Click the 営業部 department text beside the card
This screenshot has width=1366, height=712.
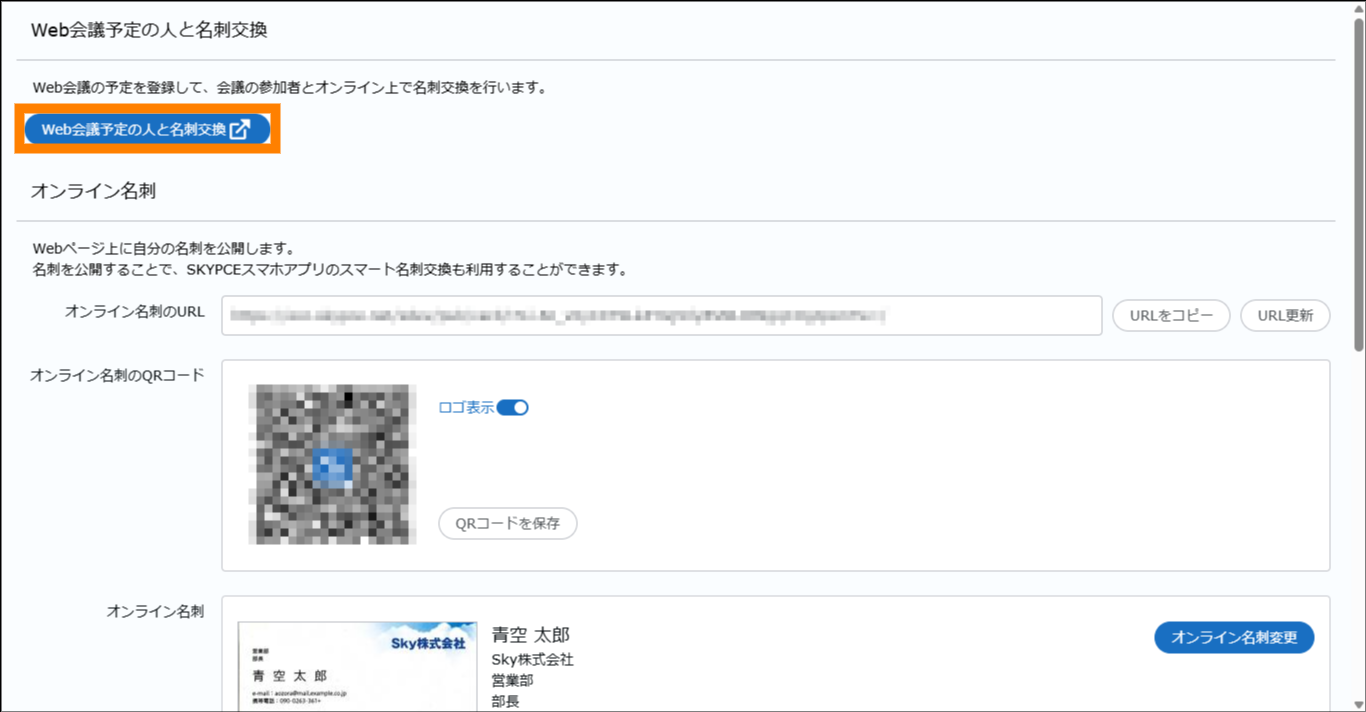point(512,681)
